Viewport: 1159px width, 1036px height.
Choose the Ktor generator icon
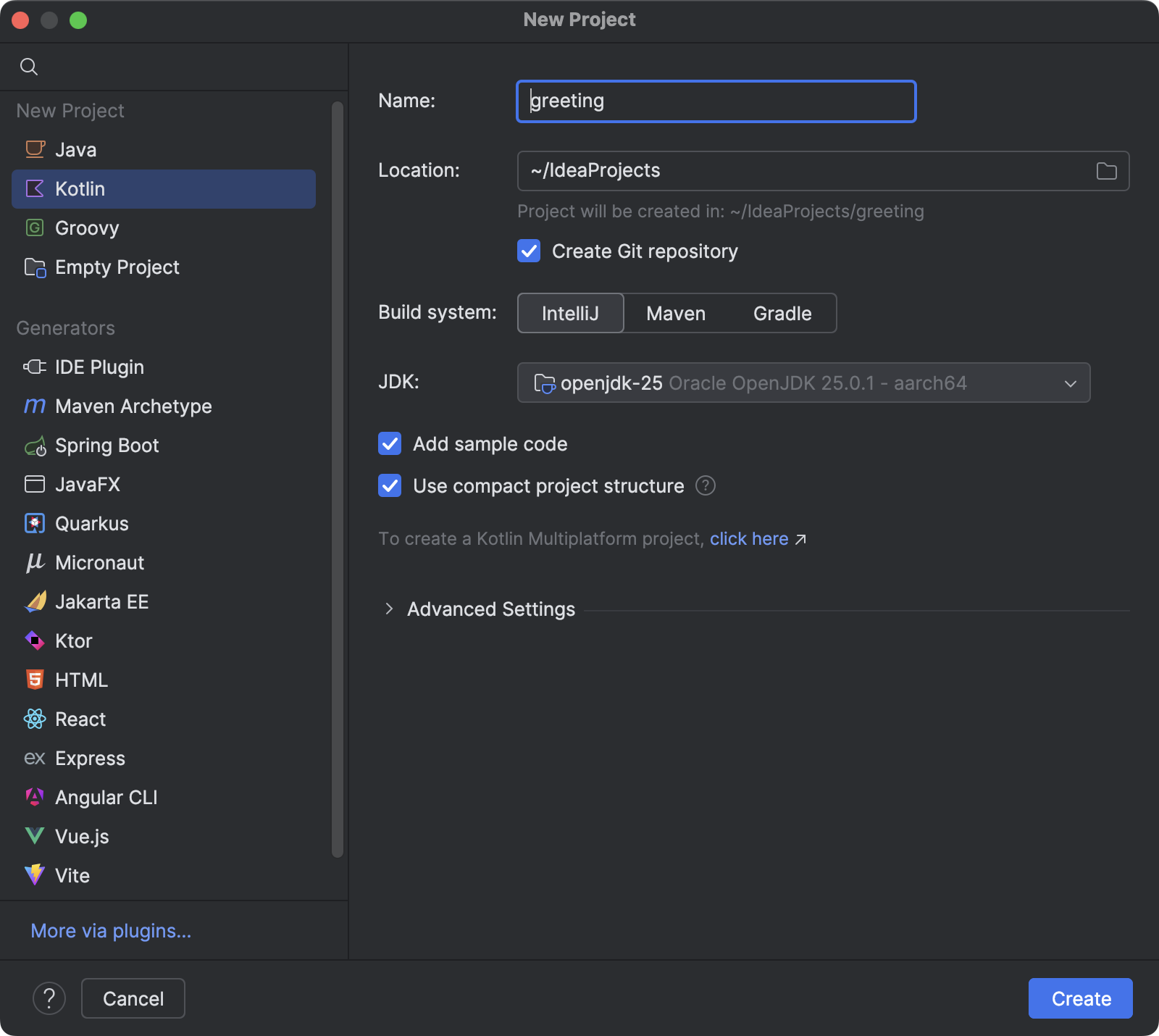[x=35, y=641]
